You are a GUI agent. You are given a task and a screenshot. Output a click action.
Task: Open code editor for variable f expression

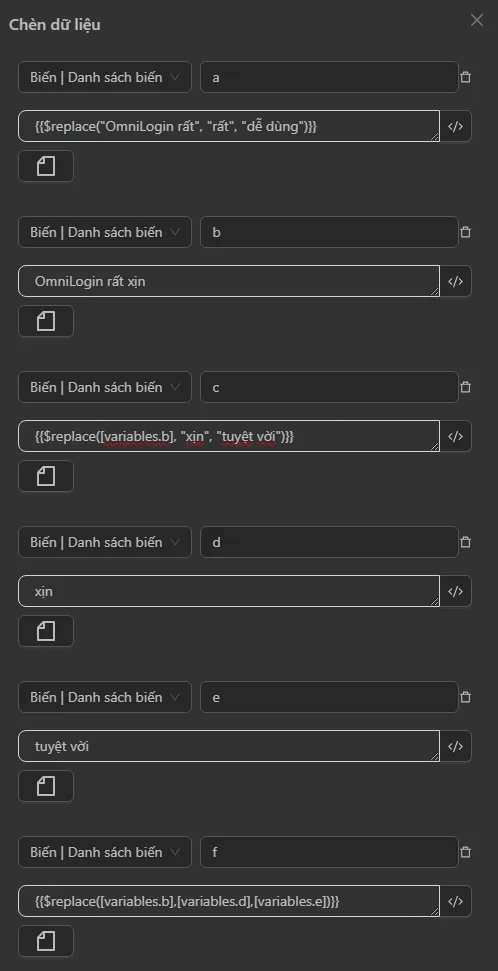[455, 901]
